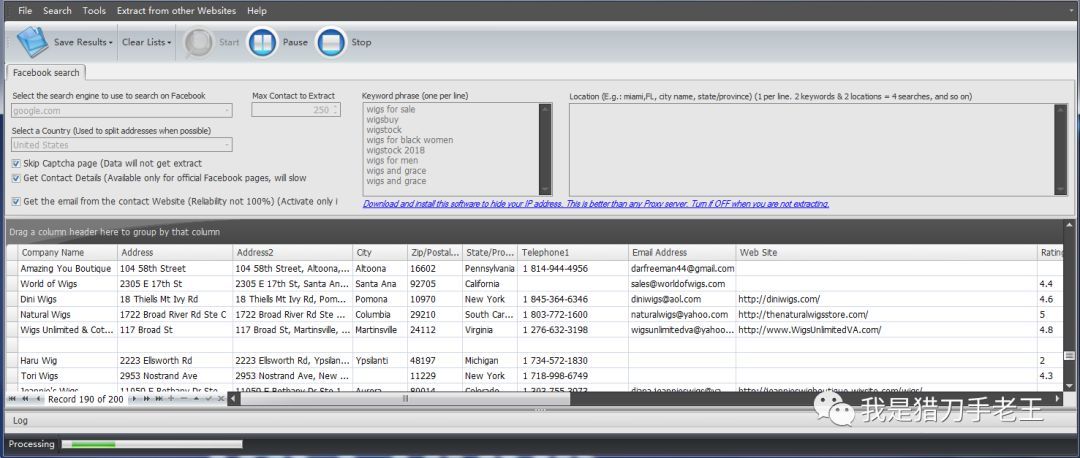1080x458 pixels.
Task: Click the 1 734-572-1830 telephone cell
Action: coord(573,360)
